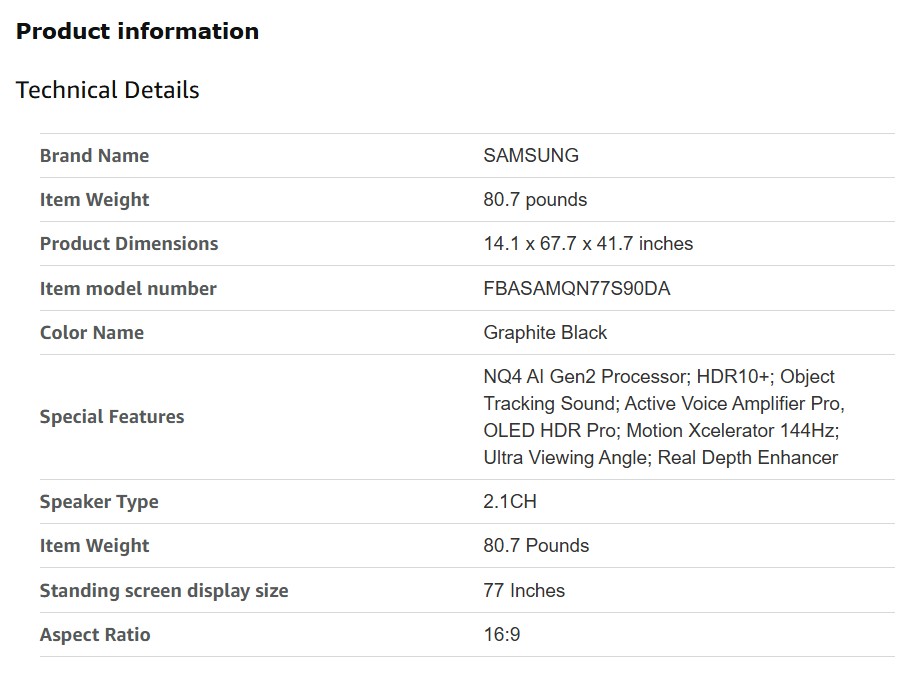Click the Product information heading
The height and width of the screenshot is (676, 898).
pos(137,31)
